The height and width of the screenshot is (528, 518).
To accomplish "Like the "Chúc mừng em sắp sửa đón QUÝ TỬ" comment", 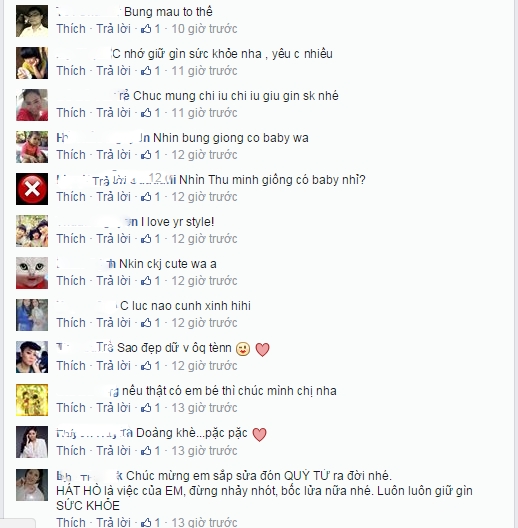I will coord(71,522).
